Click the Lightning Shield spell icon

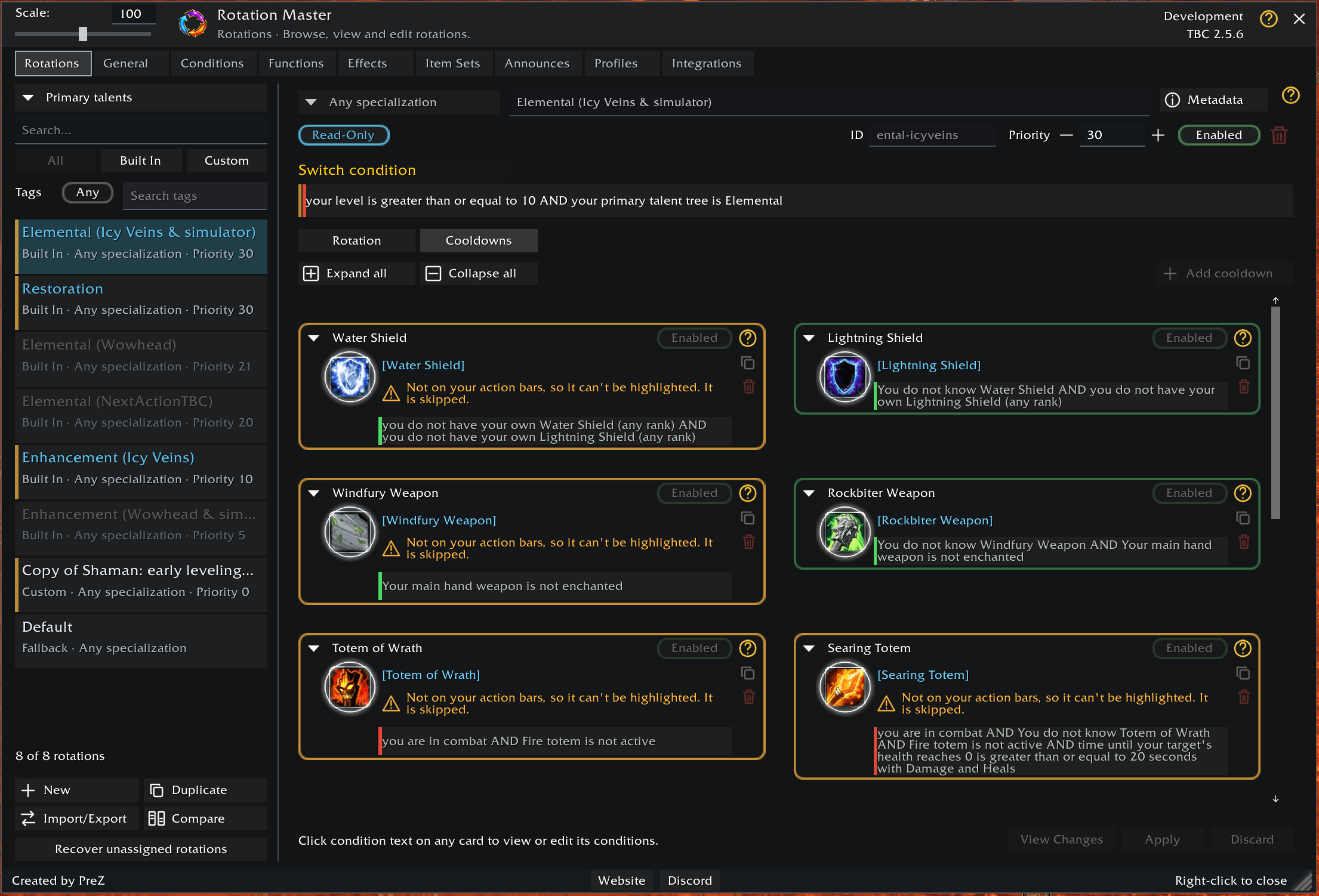845,377
